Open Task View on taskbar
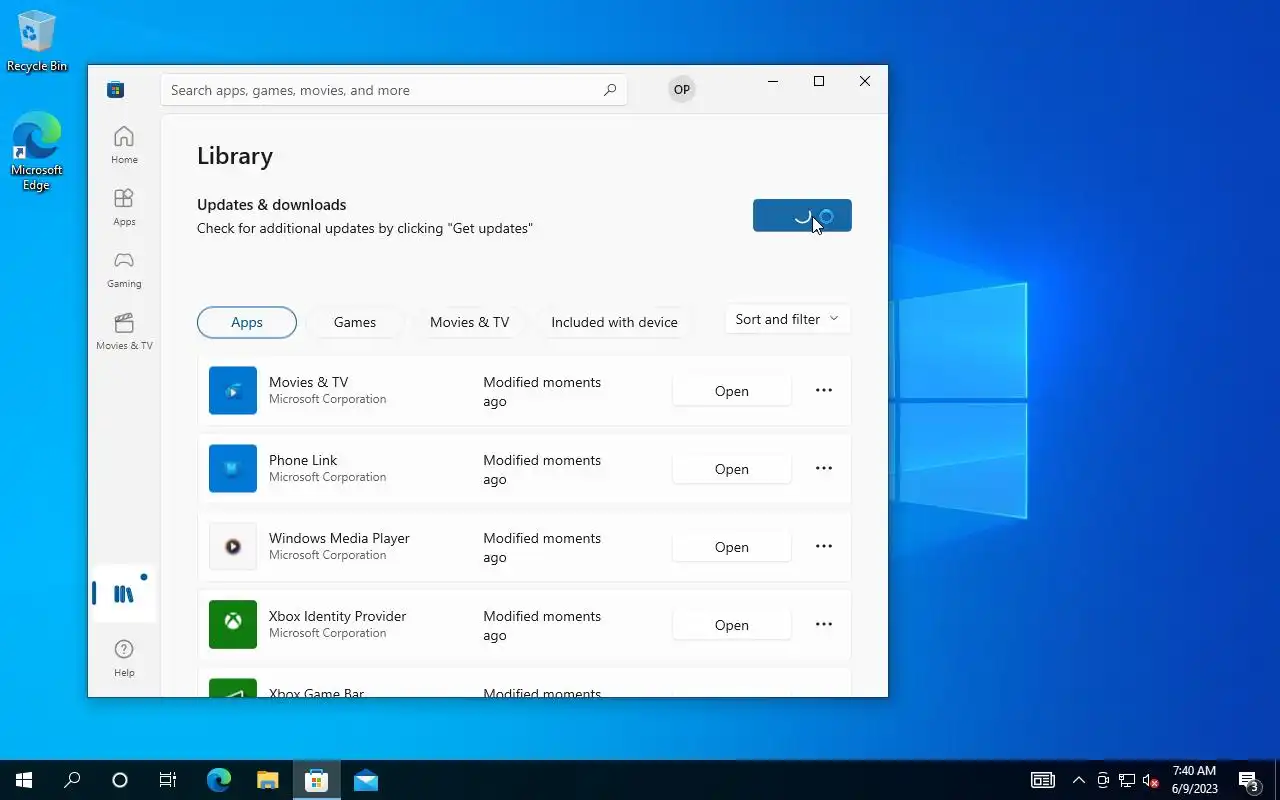 point(168,780)
